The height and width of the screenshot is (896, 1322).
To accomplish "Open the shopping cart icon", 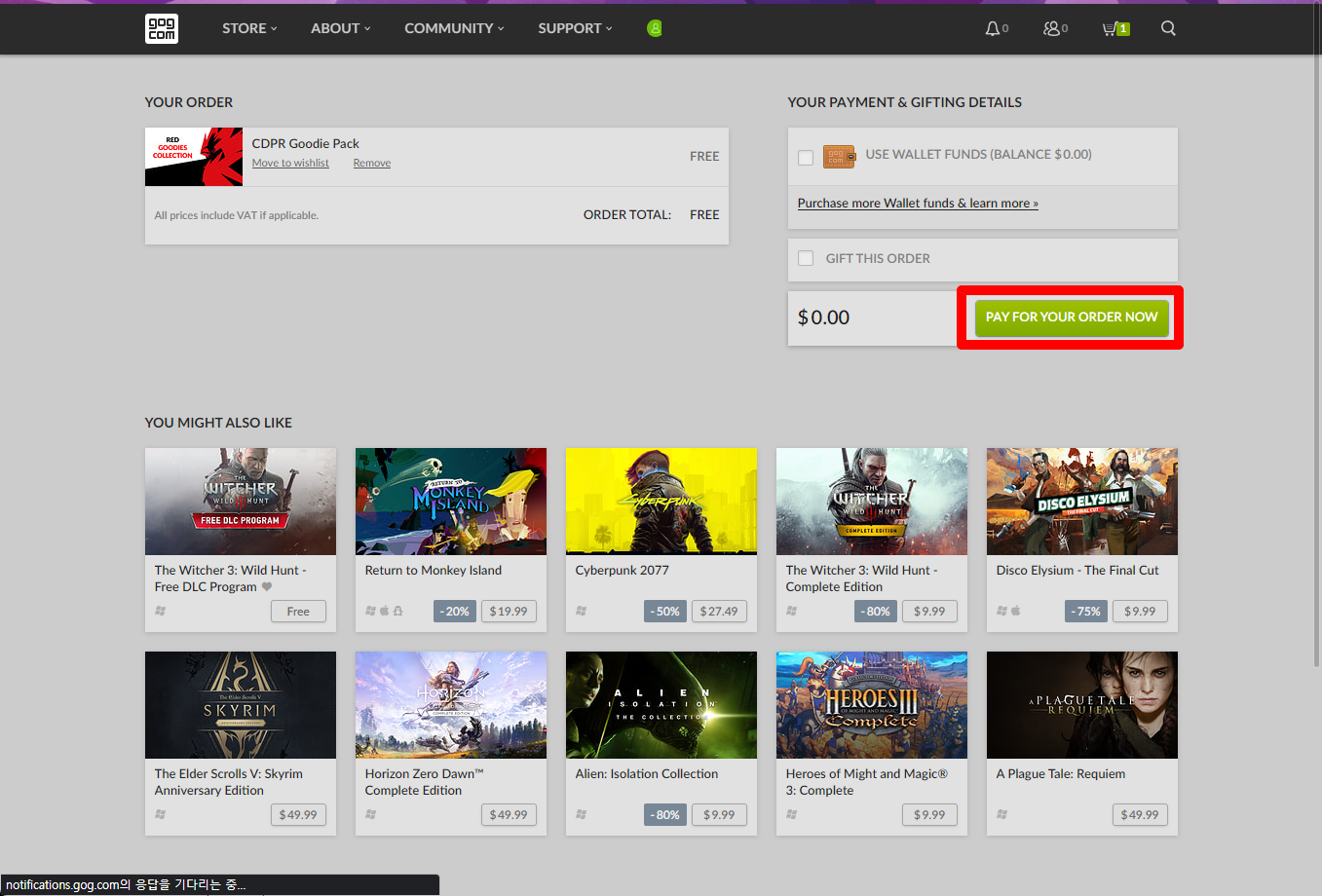I will 1115,28.
